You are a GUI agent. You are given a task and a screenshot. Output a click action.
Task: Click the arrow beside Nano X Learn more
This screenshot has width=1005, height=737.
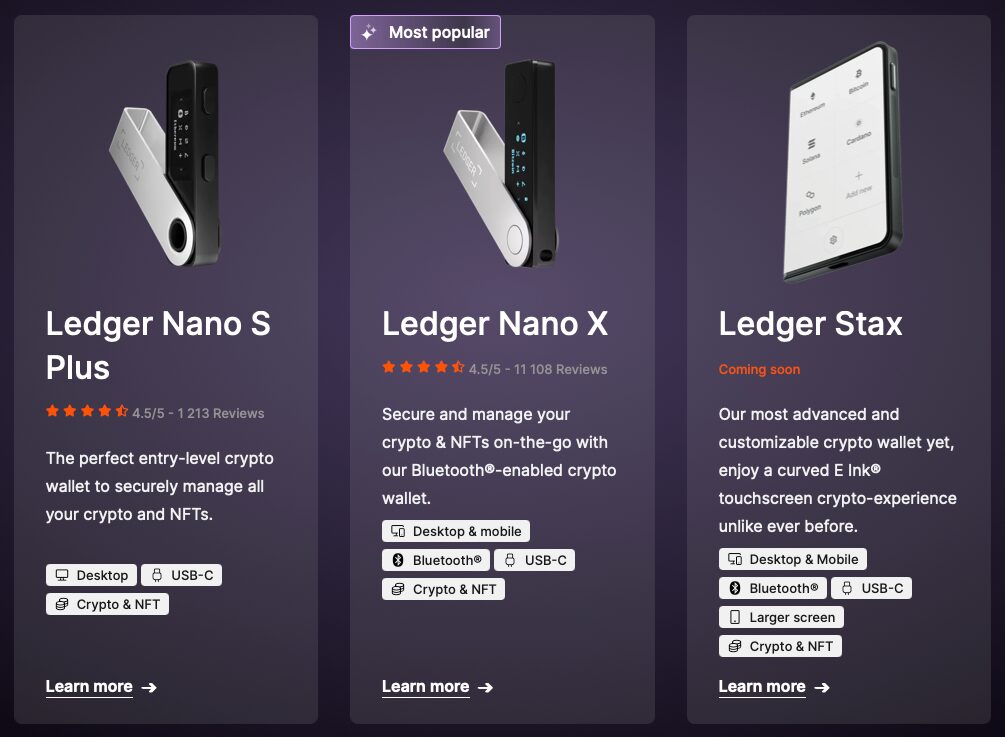pos(488,687)
